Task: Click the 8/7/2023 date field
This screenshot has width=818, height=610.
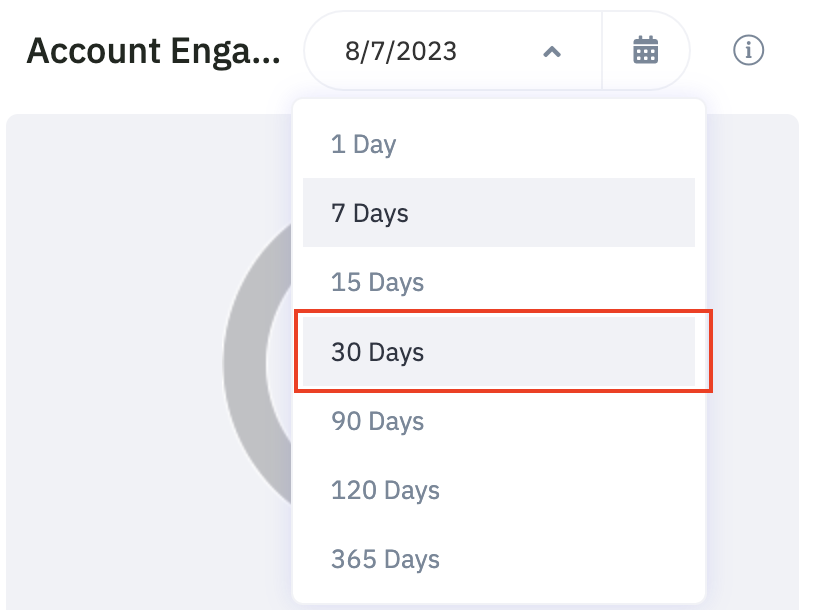Action: tap(401, 51)
